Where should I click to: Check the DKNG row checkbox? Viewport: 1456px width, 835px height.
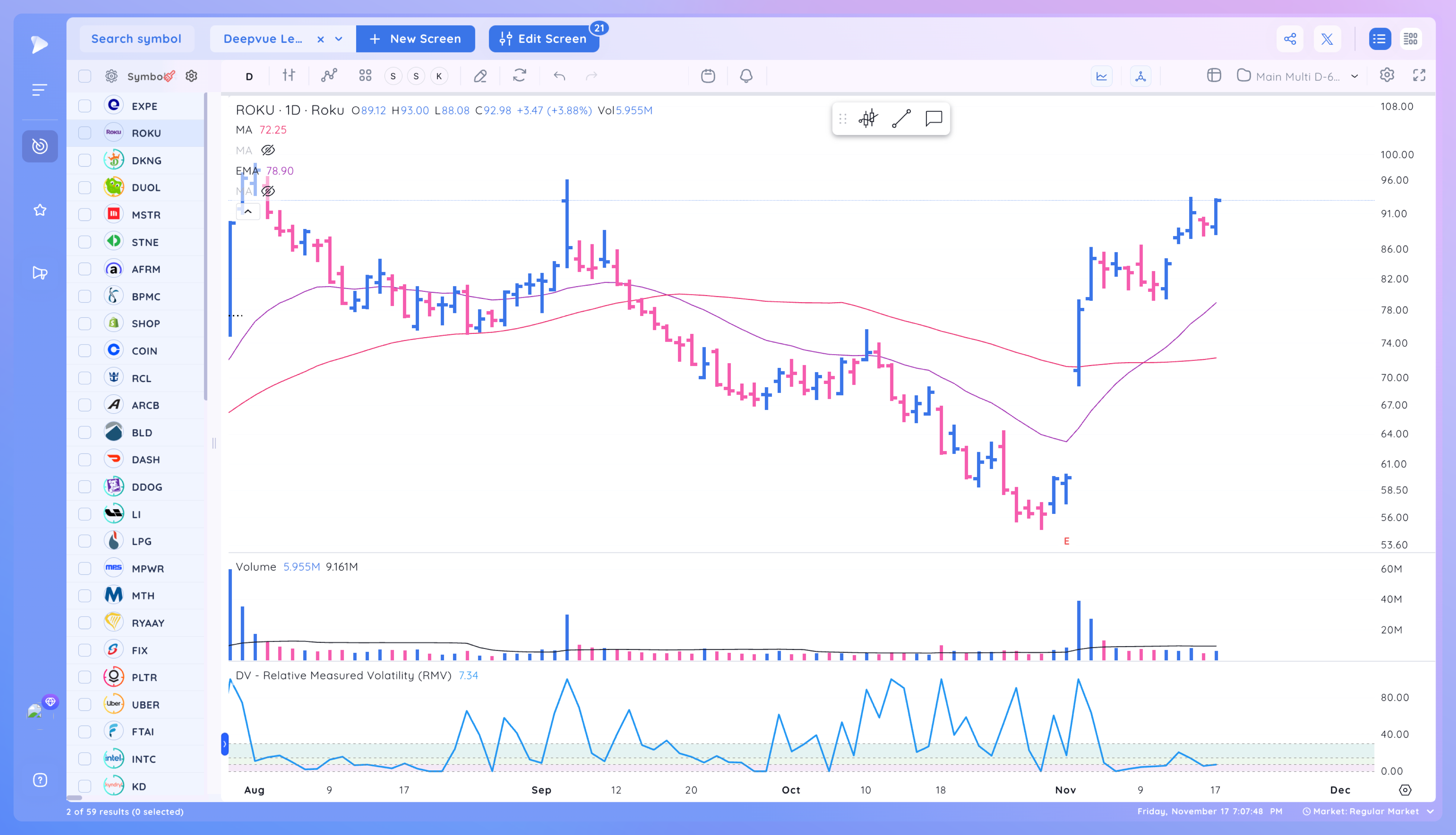(85, 161)
